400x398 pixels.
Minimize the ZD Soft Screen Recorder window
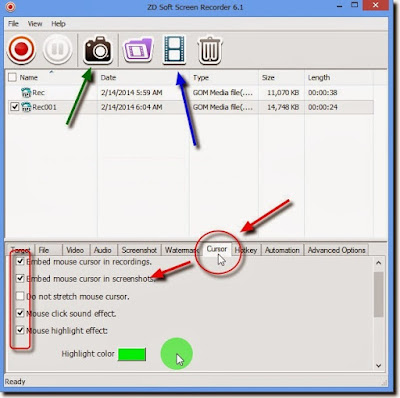pos(339,6)
